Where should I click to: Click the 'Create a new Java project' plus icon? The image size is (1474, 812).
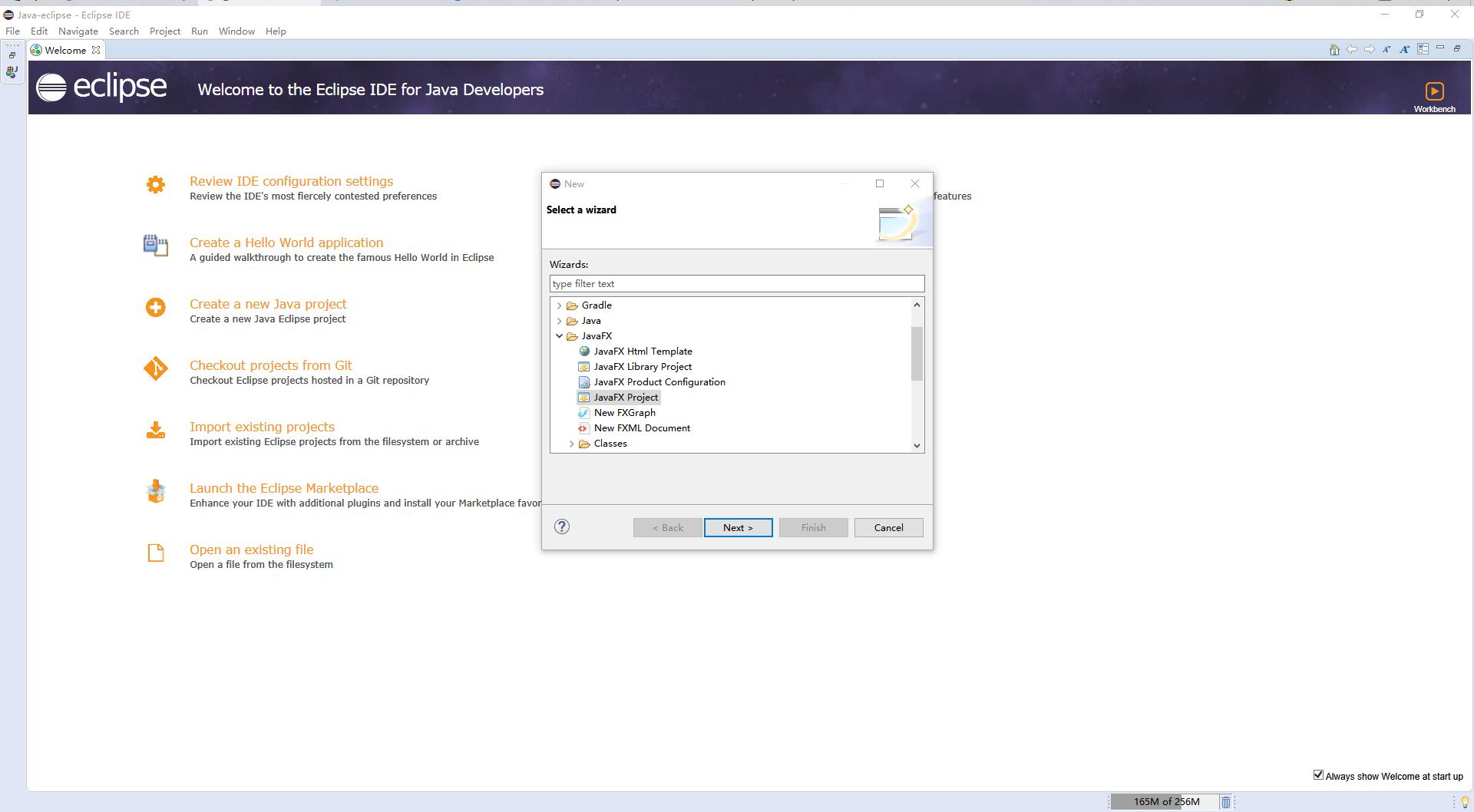pyautogui.click(x=154, y=308)
